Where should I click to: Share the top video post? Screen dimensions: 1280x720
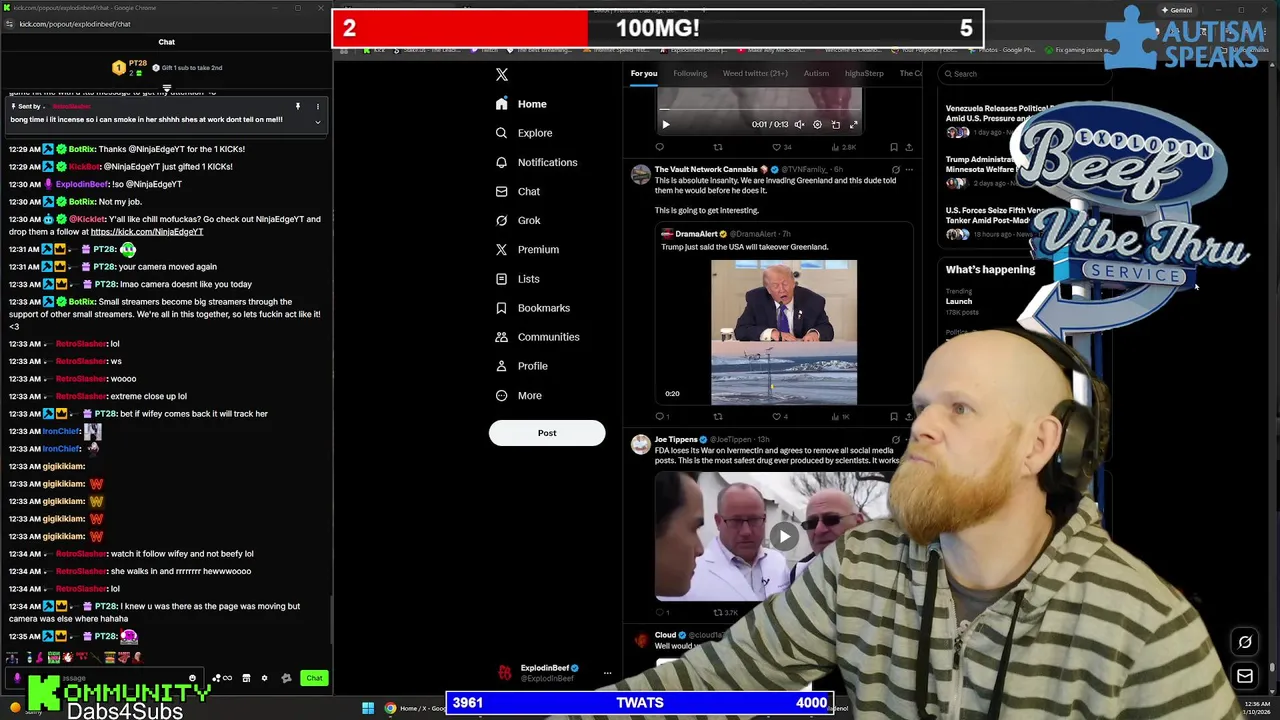pyautogui.click(x=909, y=147)
